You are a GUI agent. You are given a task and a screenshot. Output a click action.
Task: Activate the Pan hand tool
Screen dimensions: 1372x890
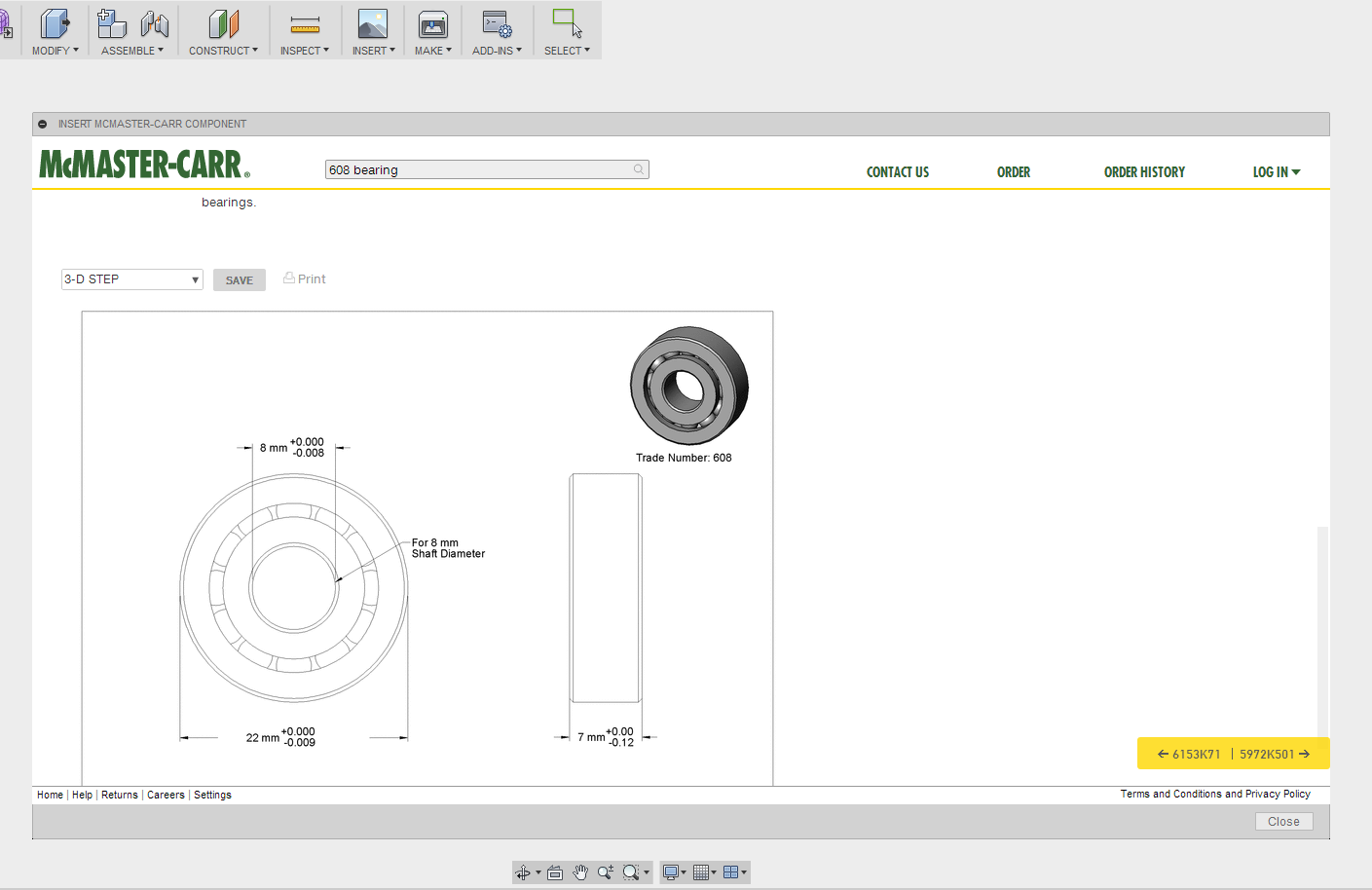(x=580, y=872)
